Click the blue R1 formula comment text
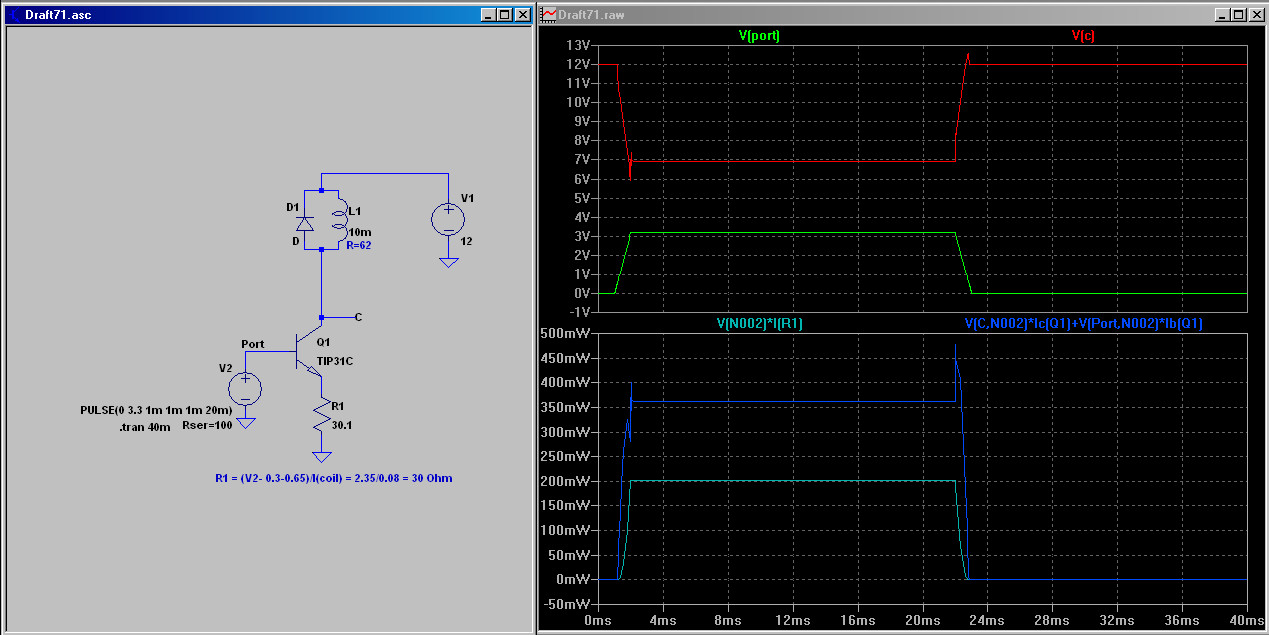The width and height of the screenshot is (1269, 635). pos(333,478)
